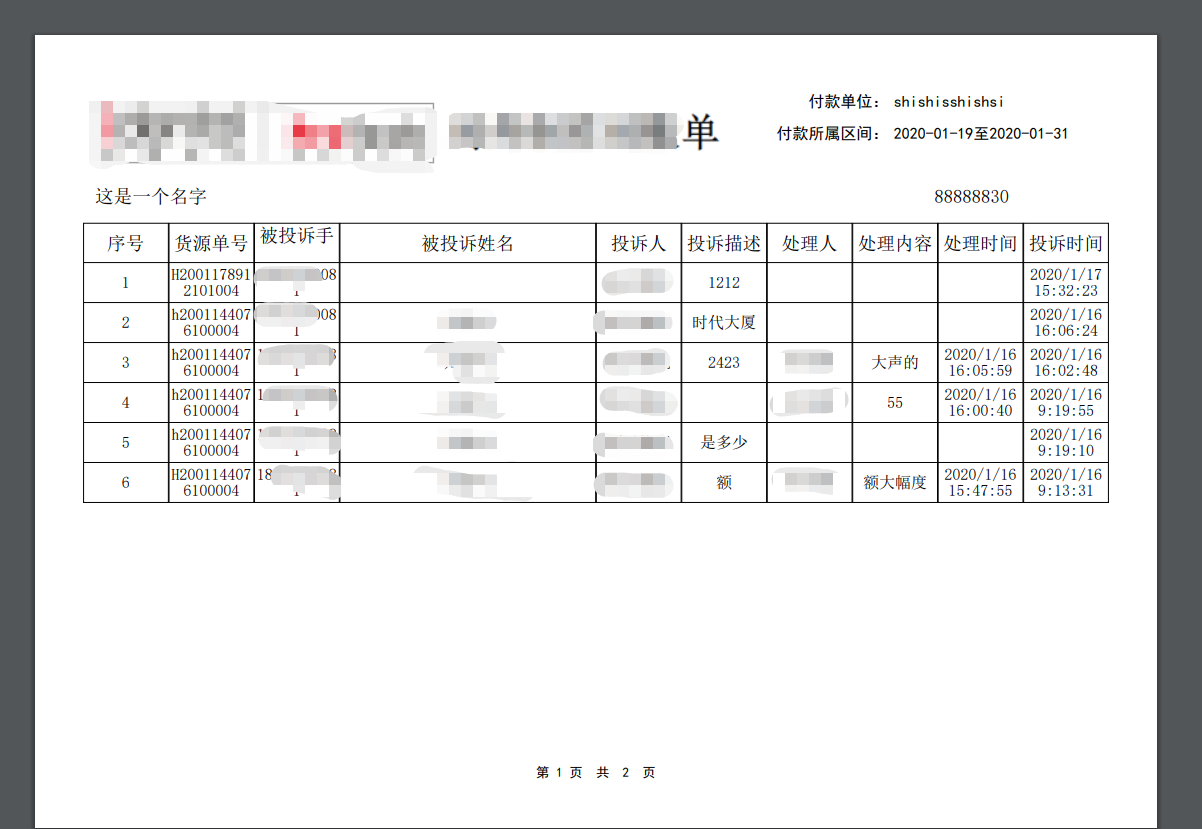Click the 处理人 column header
The width and height of the screenshot is (1202, 829).
pyautogui.click(x=810, y=243)
